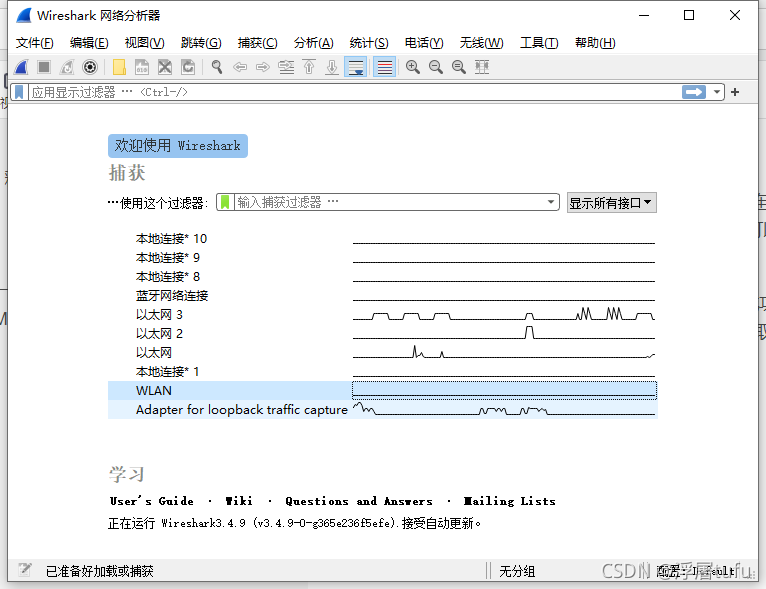This screenshot has width=766, height=589.
Task: Select the WLAN interface row
Action: click(x=383, y=391)
